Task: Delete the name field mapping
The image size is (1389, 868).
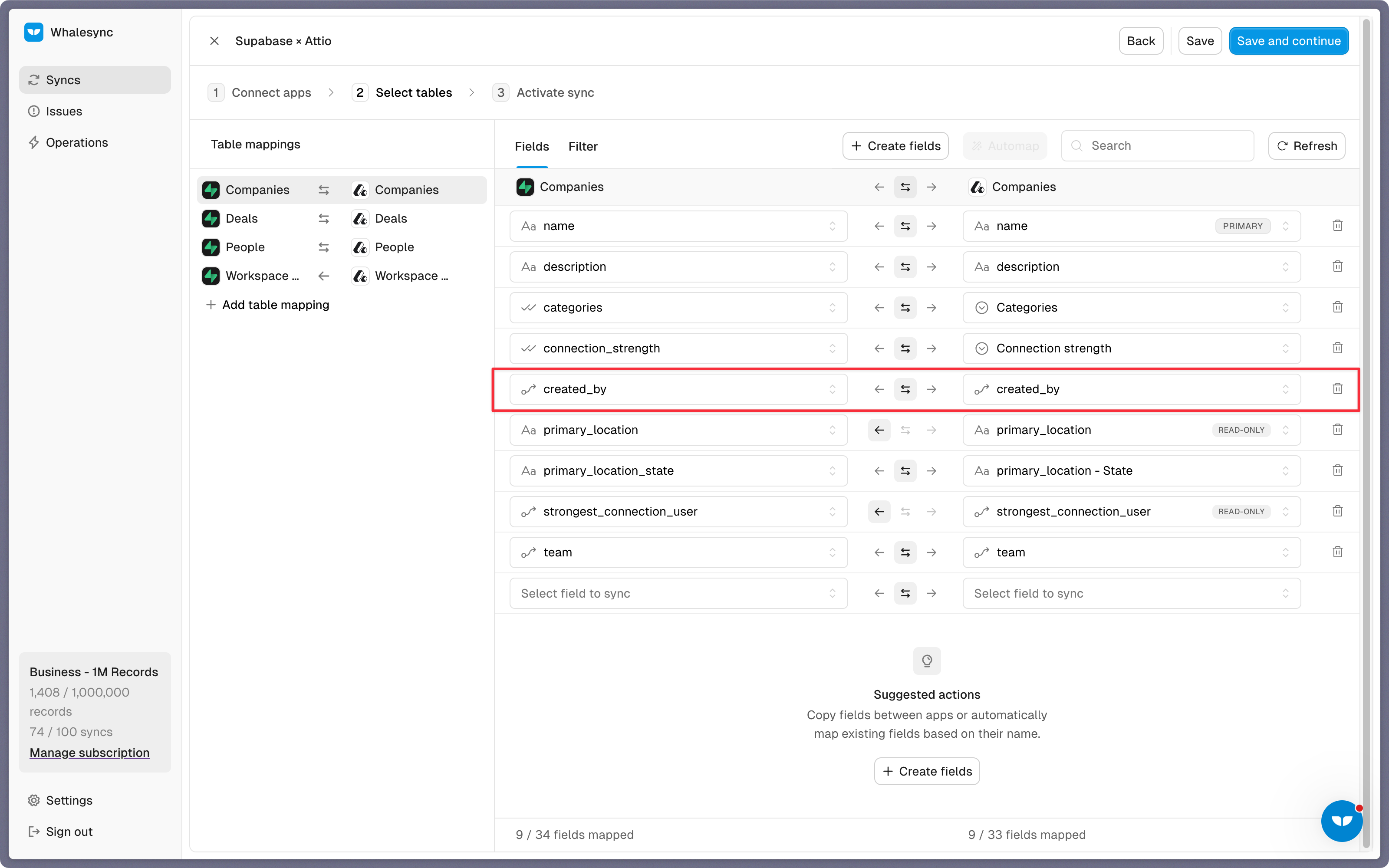Action: click(x=1337, y=226)
